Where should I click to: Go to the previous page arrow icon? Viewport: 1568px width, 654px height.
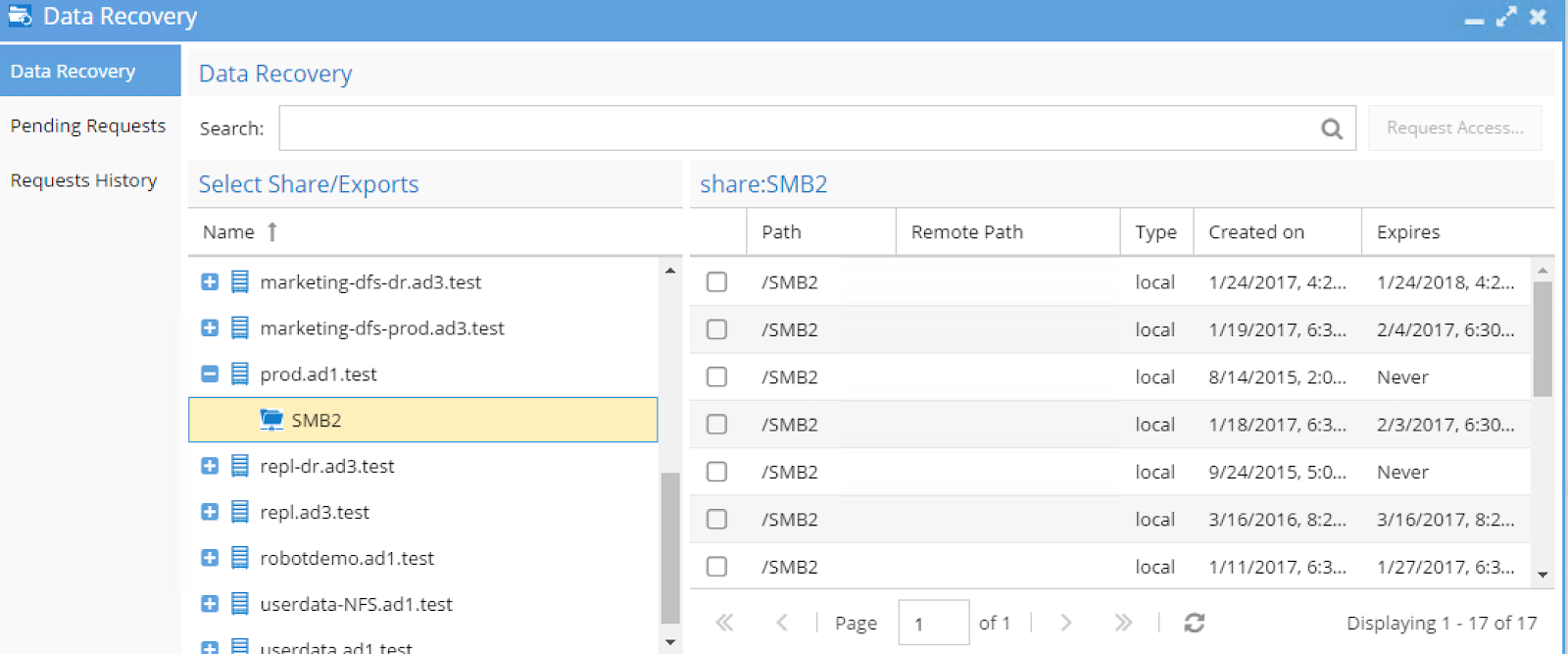[782, 623]
